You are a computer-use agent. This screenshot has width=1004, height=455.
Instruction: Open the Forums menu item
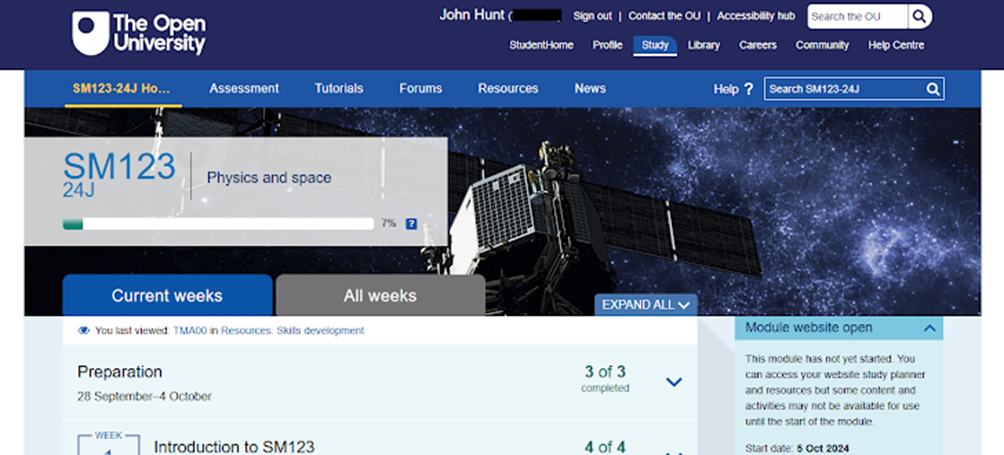421,88
